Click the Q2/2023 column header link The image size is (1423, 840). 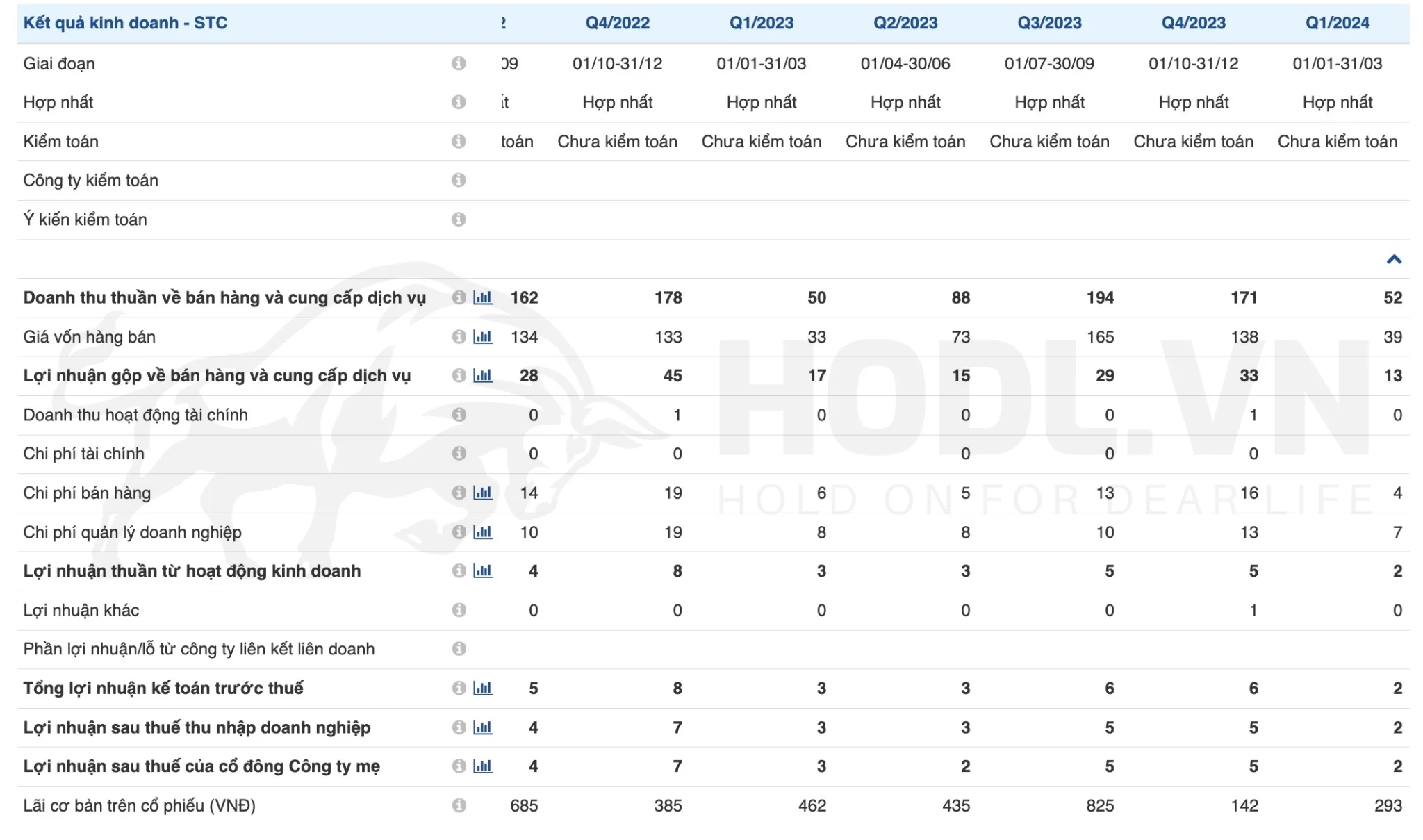click(x=905, y=23)
